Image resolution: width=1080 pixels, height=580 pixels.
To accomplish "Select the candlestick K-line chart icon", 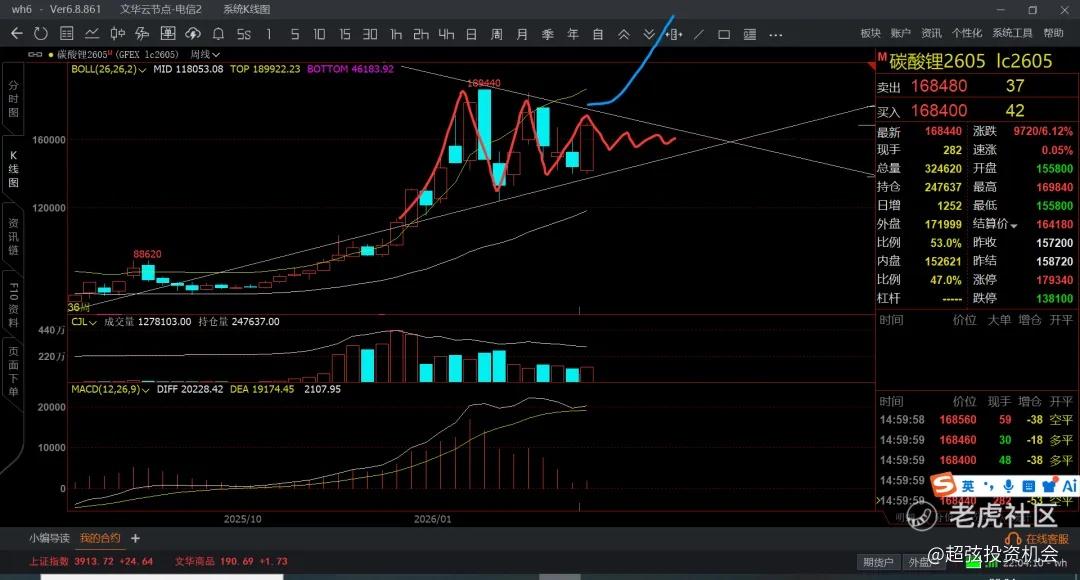I will pyautogui.click(x=117, y=34).
